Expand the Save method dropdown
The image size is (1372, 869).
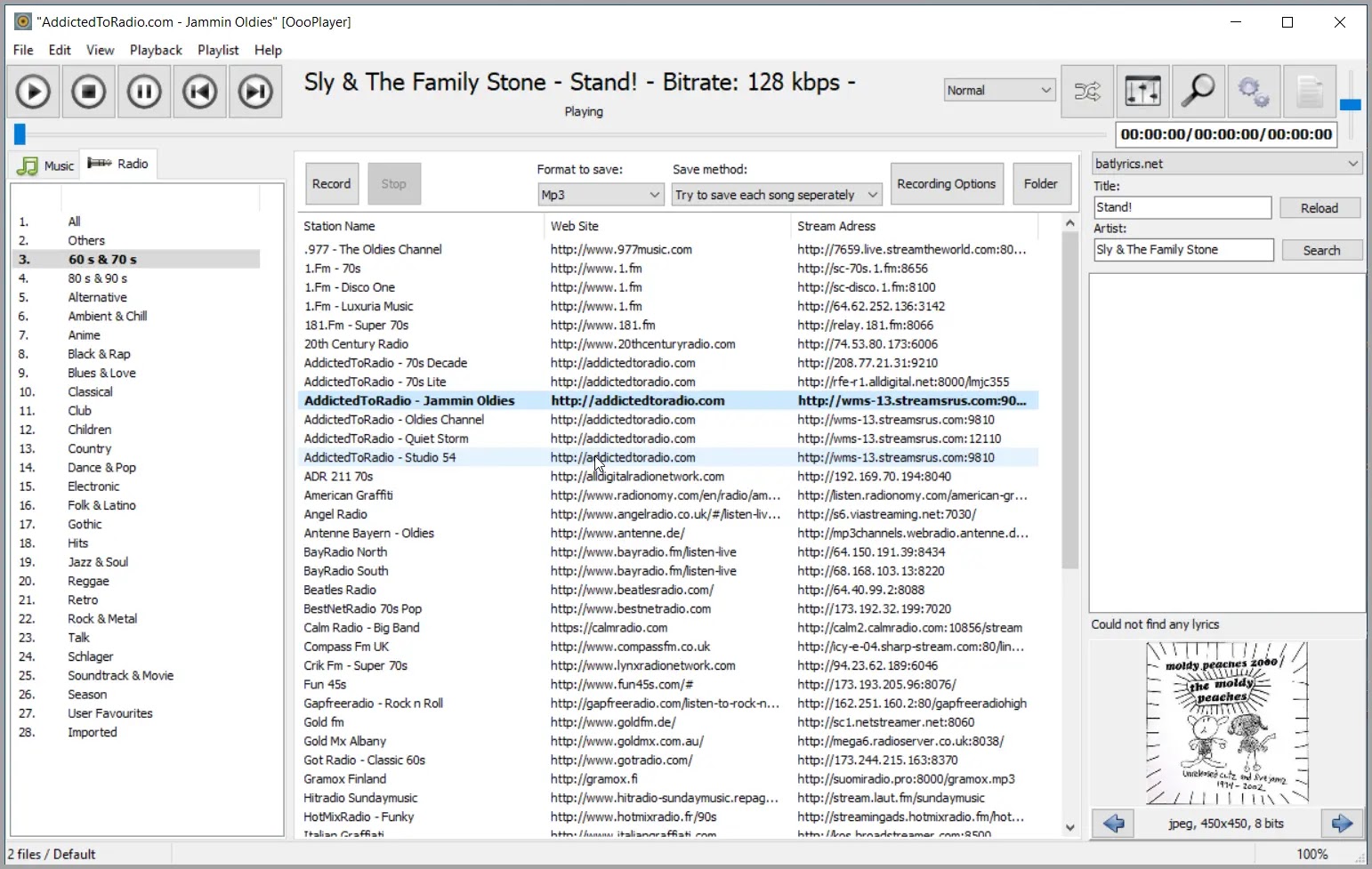[776, 195]
